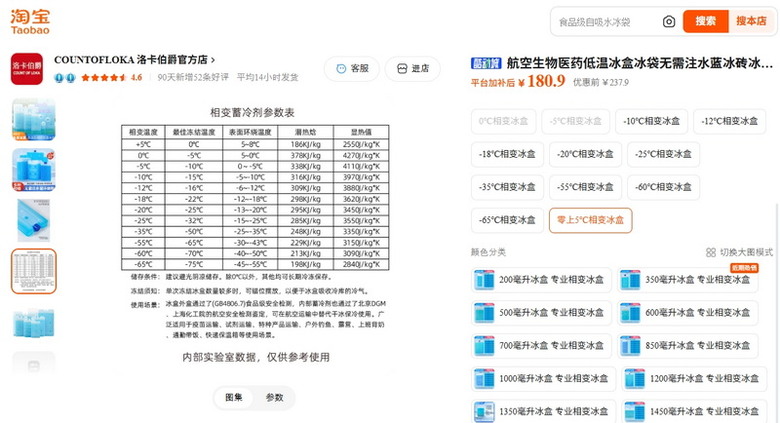Image resolution: width=780 pixels, height=423 pixels.
Task: Choose 零上5°C相变冰盒 option
Action: pyautogui.click(x=590, y=220)
